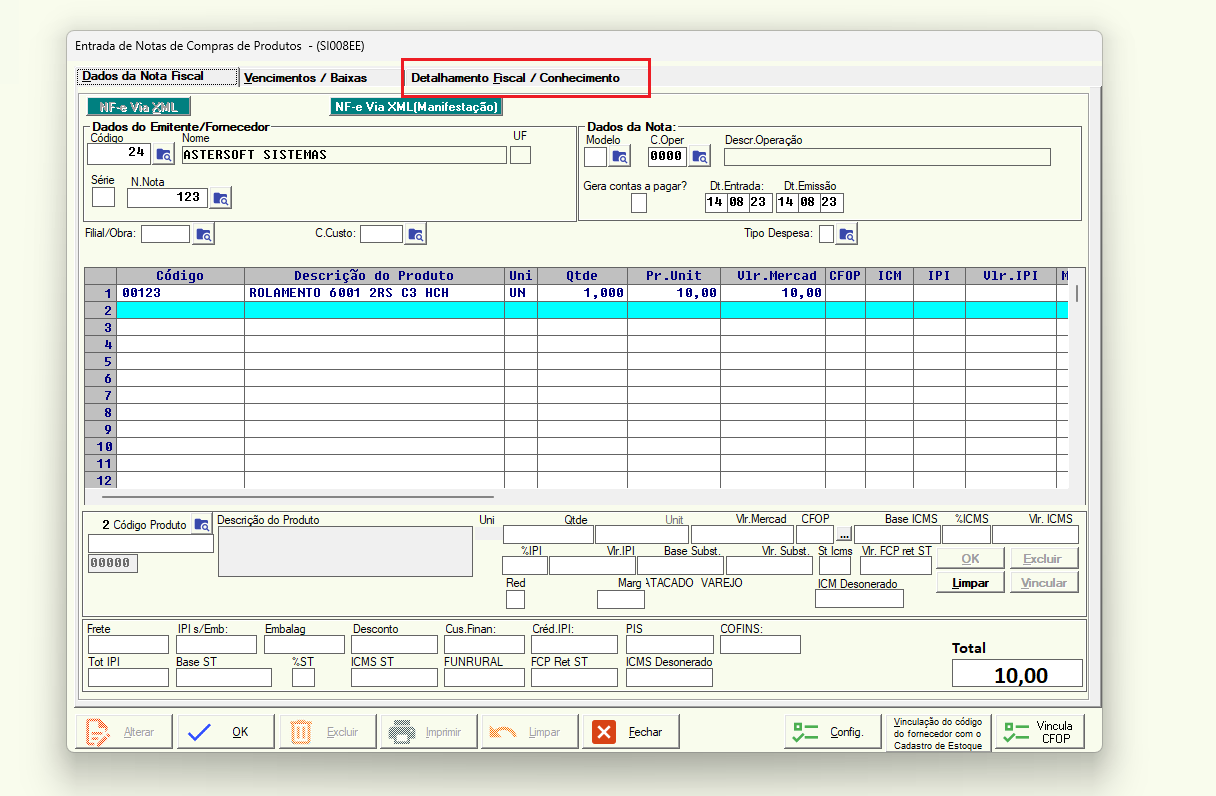
Task: Click the item-panel Excluir button
Action: (x=1044, y=559)
